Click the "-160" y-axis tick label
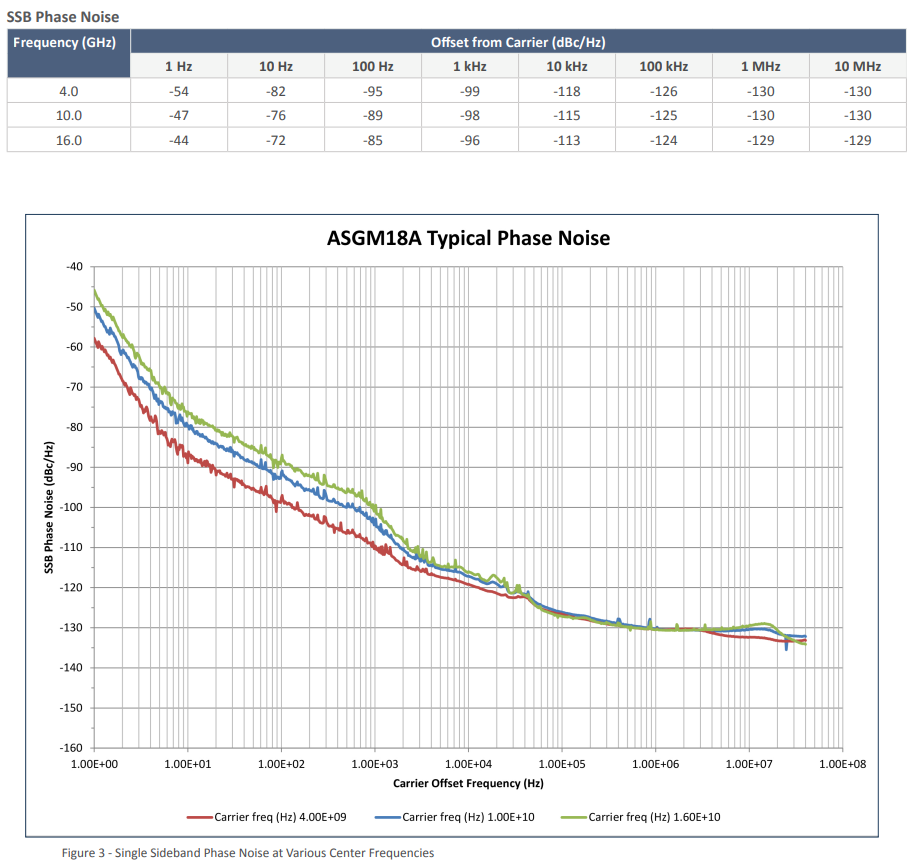 click(x=72, y=748)
